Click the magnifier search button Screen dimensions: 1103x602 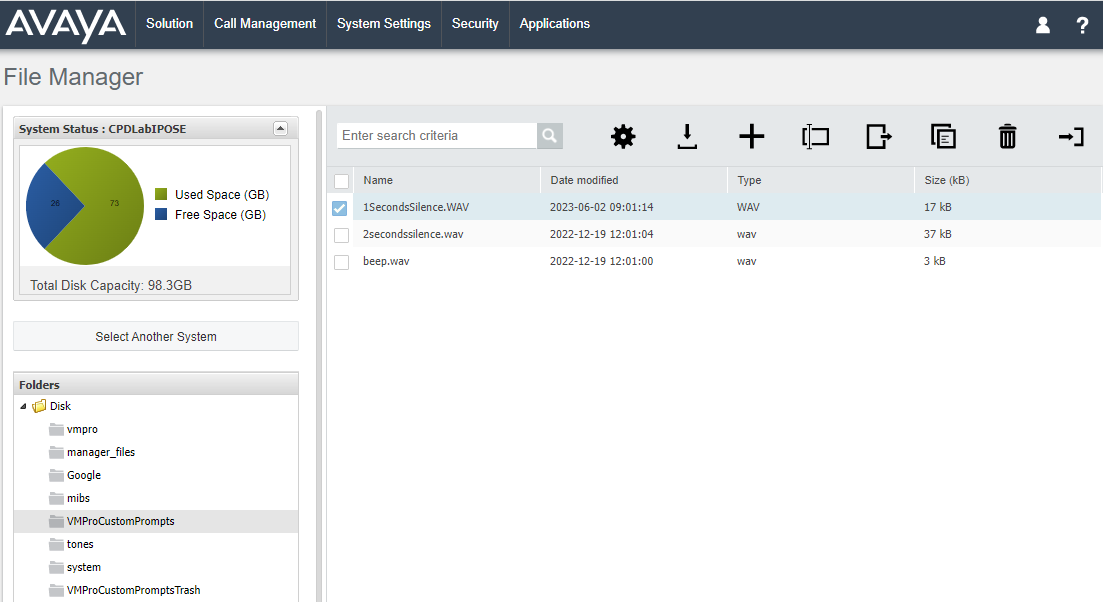tap(549, 136)
